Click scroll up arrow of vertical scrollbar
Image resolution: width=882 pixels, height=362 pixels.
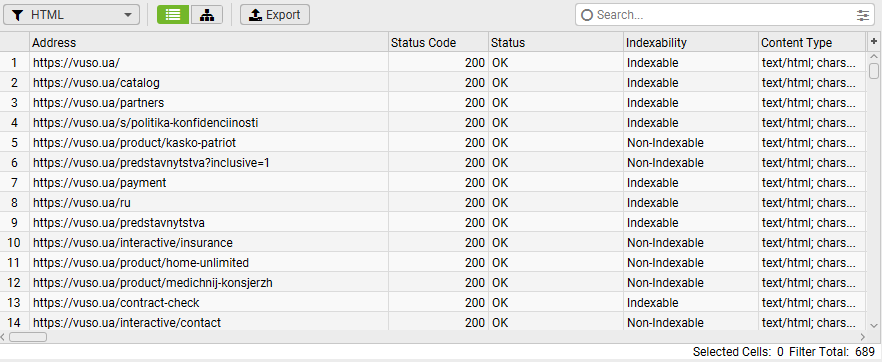point(874,57)
